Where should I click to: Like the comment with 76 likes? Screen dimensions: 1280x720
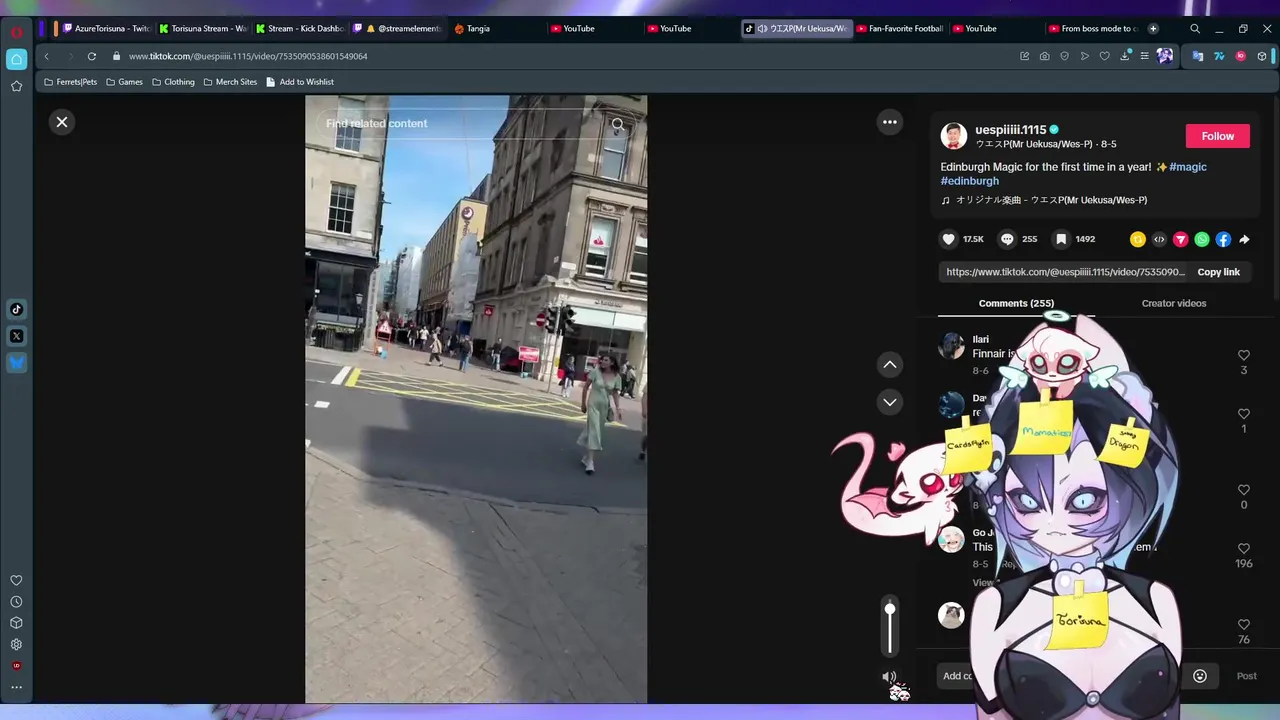click(1244, 625)
